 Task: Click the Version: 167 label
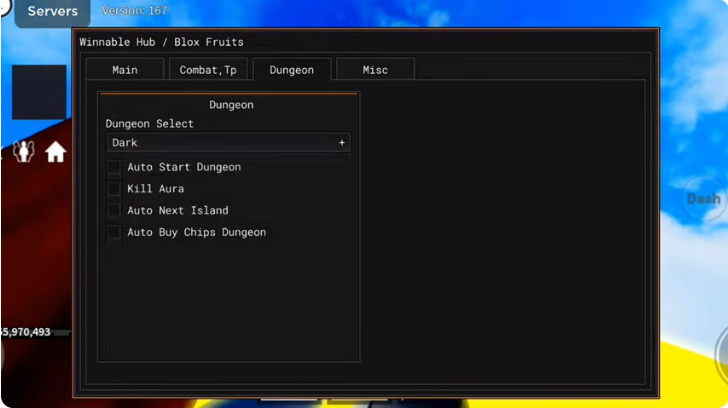[134, 11]
